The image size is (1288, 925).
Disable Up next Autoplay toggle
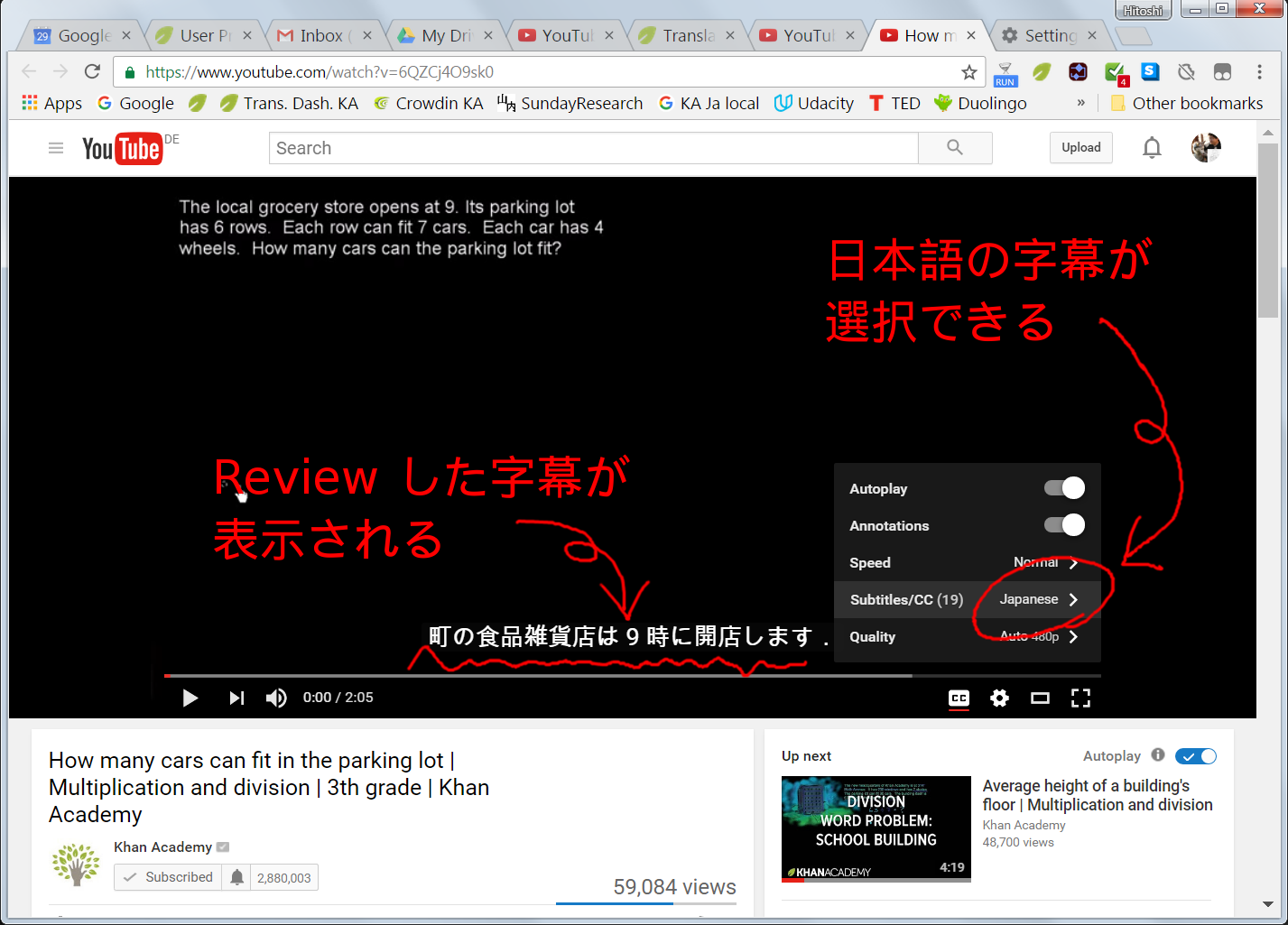(1196, 756)
